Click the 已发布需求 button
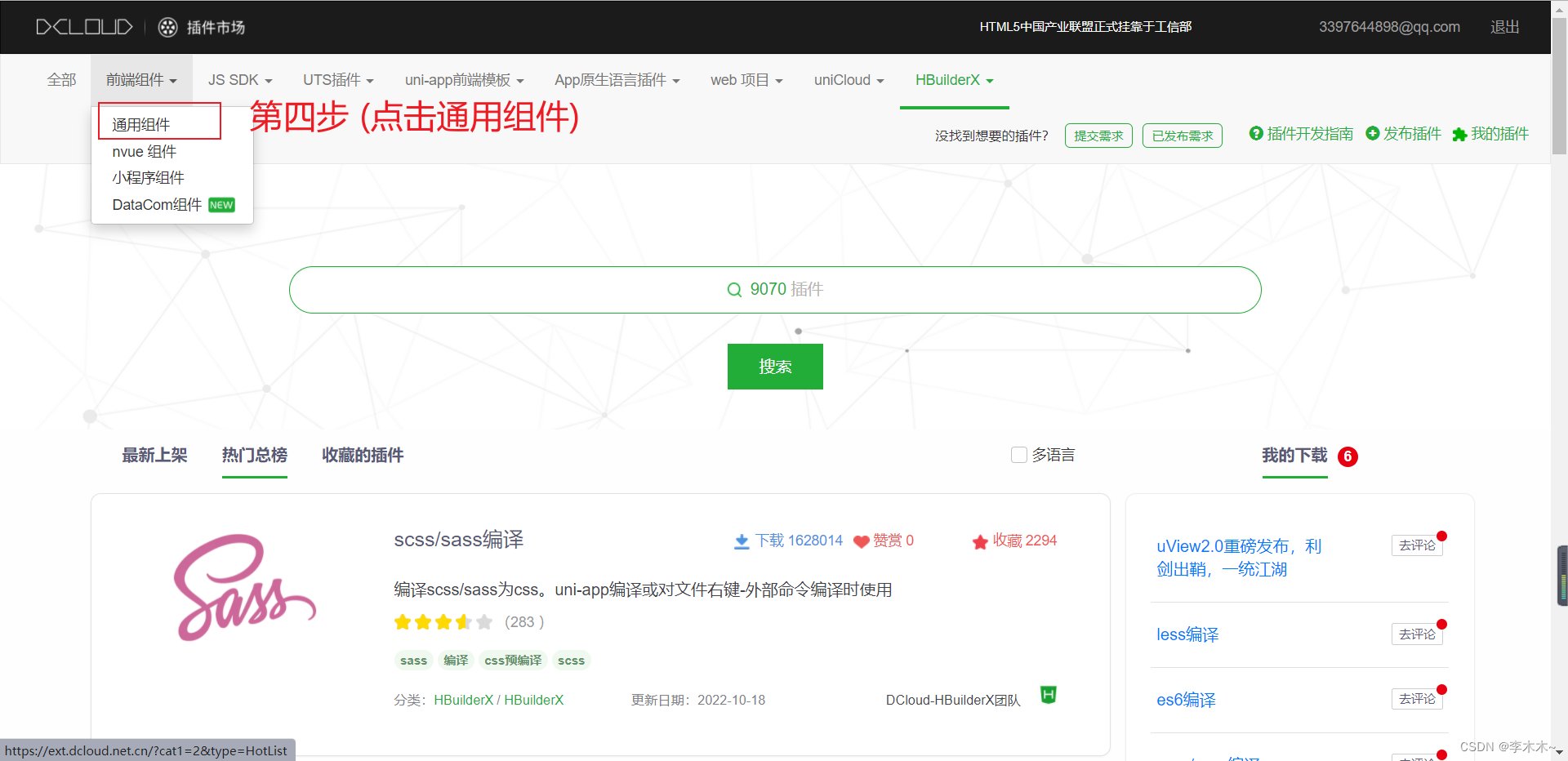1568x761 pixels. click(x=1183, y=136)
